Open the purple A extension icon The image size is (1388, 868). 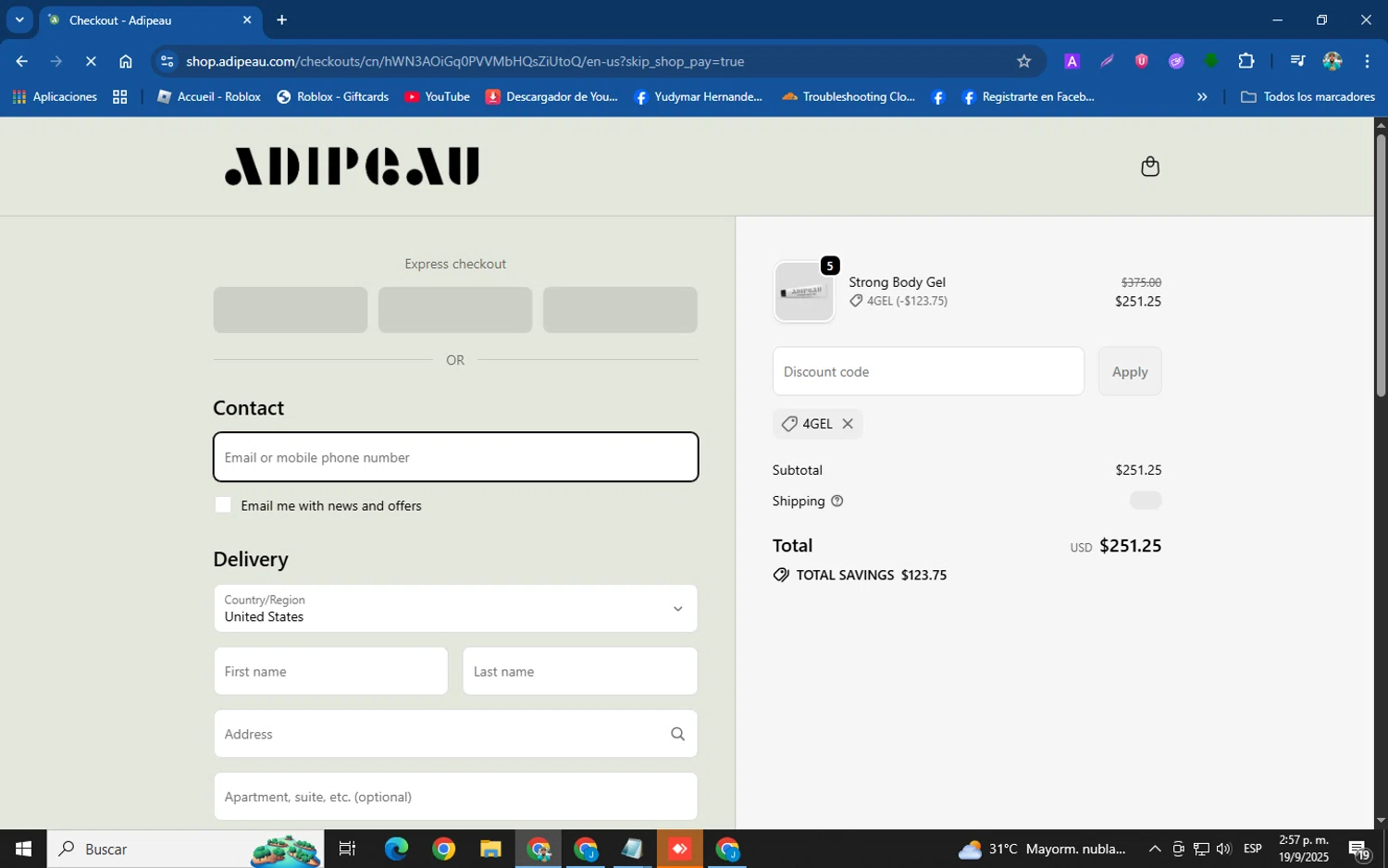(x=1072, y=61)
